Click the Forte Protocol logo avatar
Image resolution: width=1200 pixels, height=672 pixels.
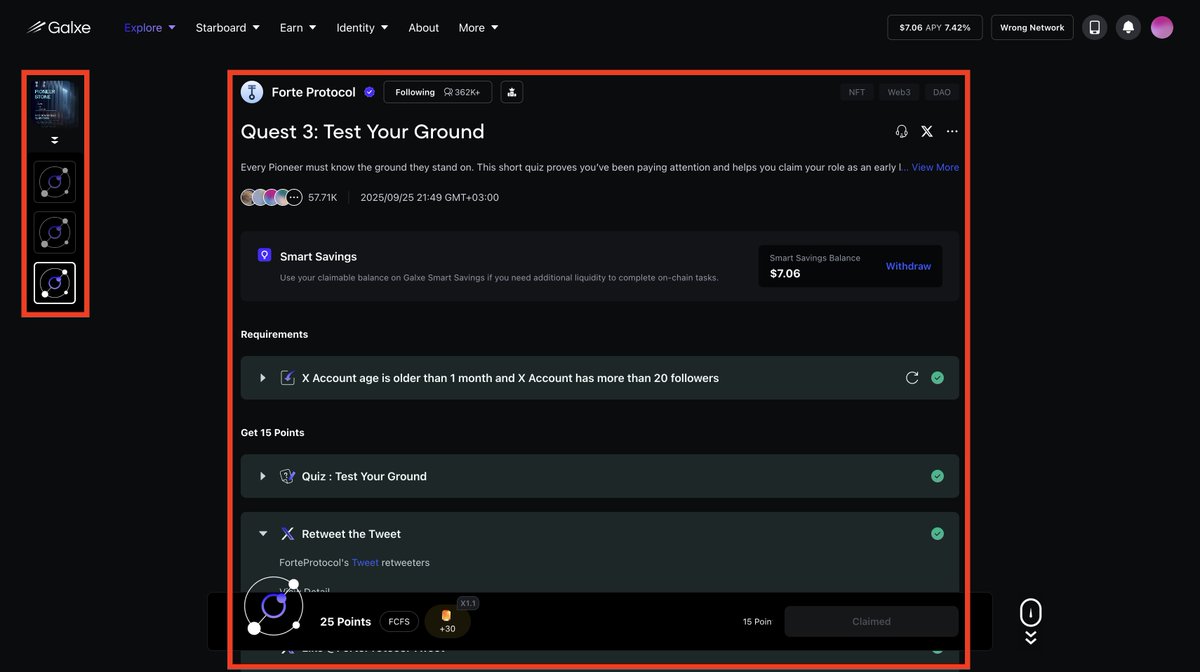point(252,92)
